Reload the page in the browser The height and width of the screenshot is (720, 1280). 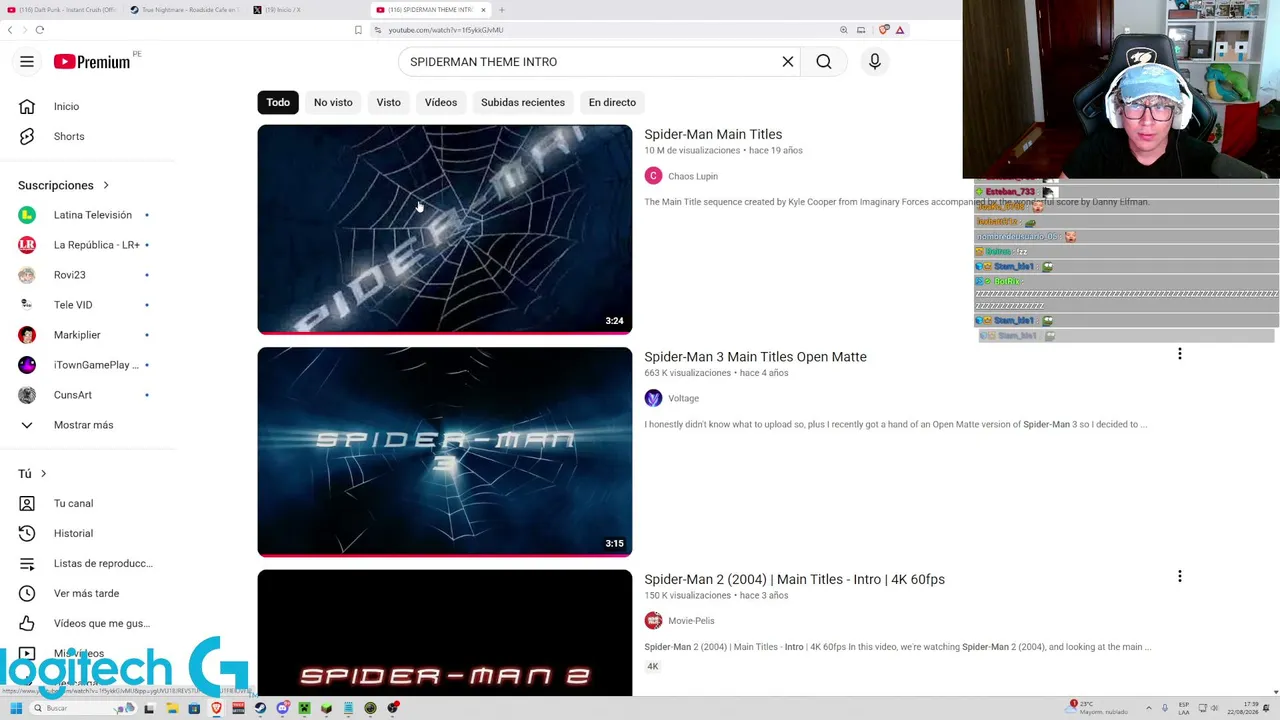coord(40,30)
